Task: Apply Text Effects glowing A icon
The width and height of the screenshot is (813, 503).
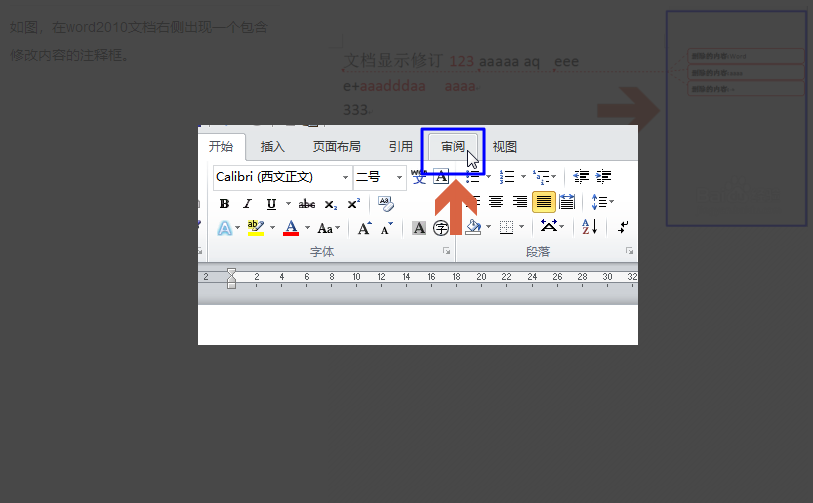Action: coord(225,228)
